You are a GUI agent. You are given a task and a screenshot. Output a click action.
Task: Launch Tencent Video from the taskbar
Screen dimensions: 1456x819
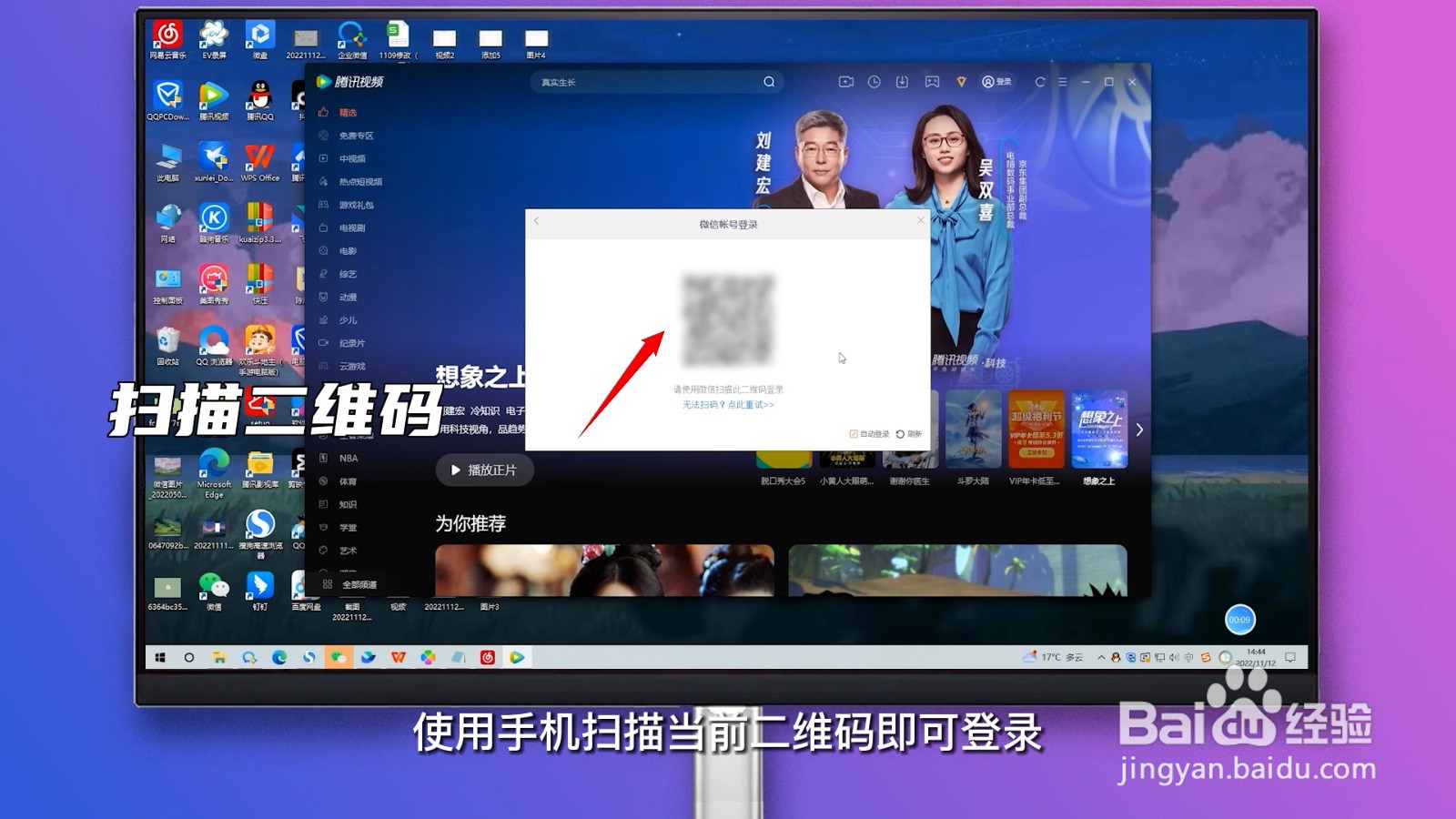click(517, 655)
